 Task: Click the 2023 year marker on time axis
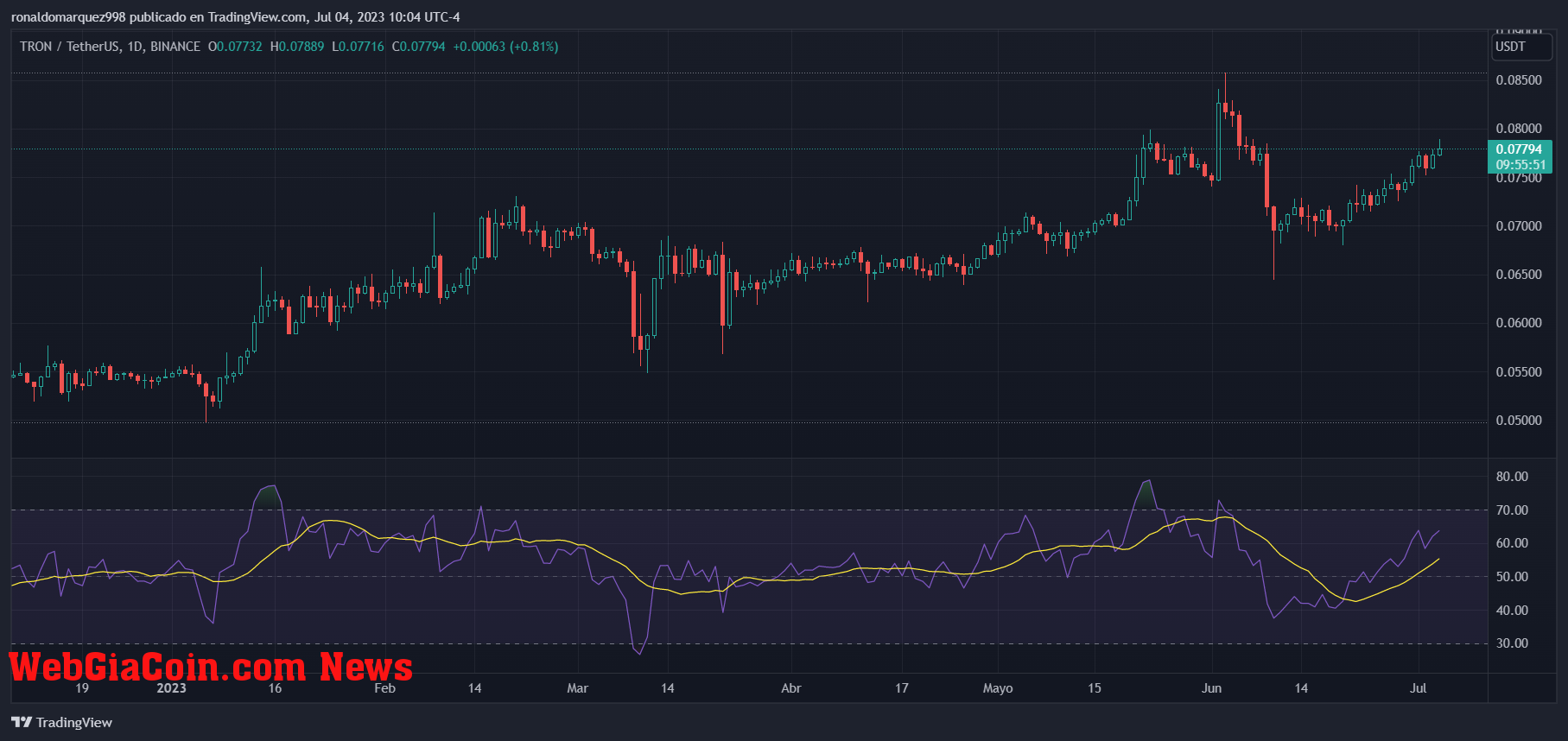[x=171, y=688]
